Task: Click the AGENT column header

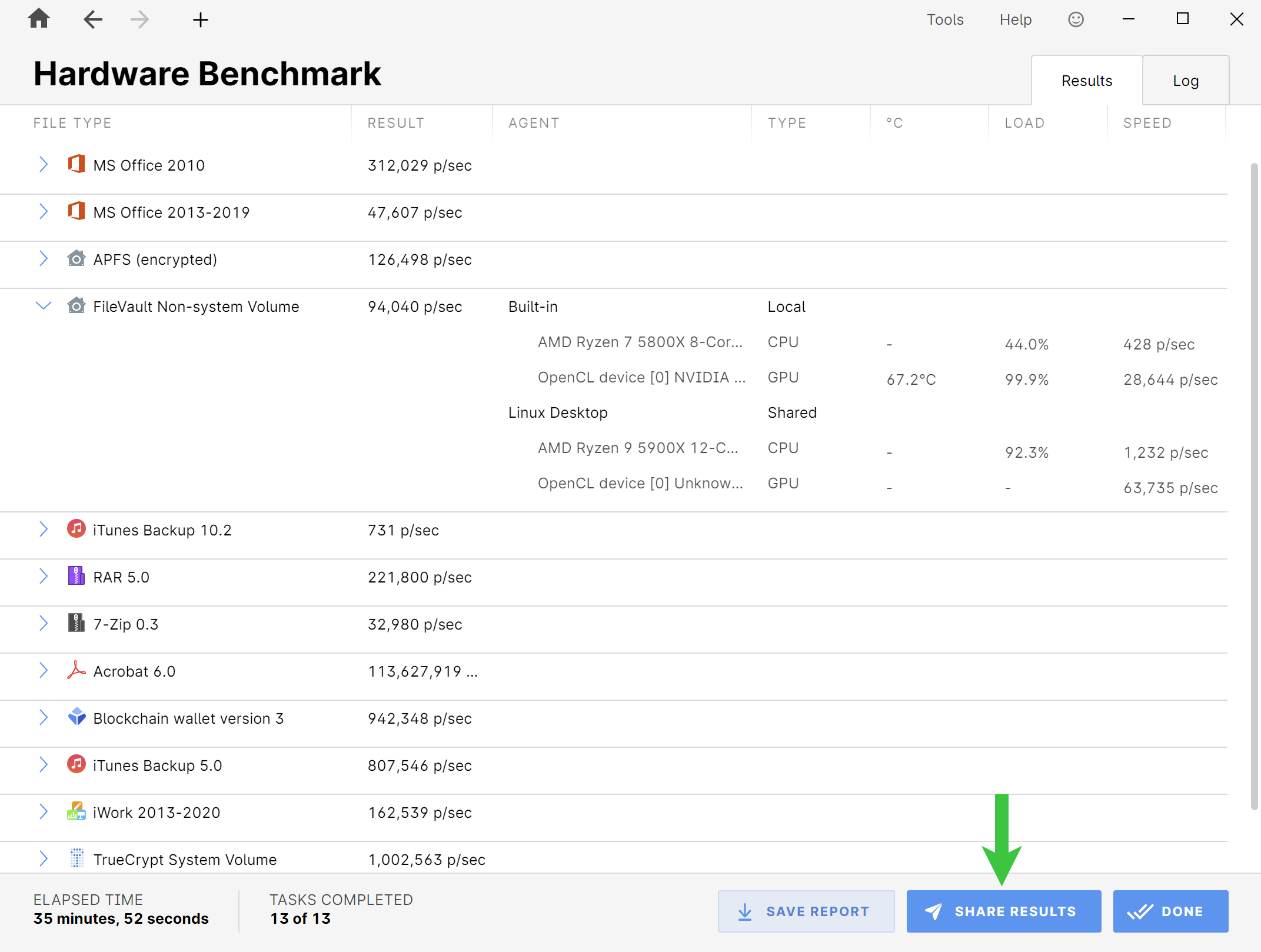Action: 534,123
